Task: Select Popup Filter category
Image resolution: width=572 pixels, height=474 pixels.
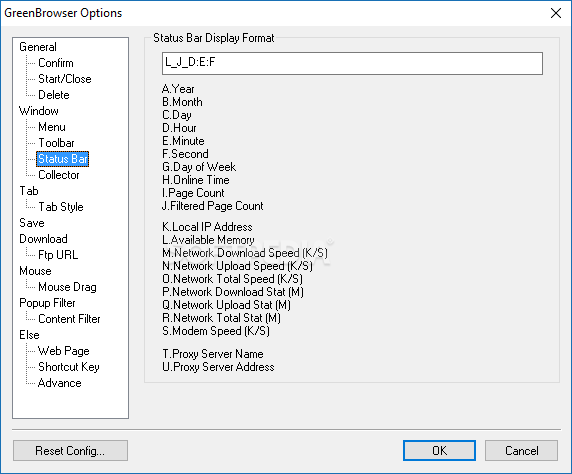Action: tap(47, 303)
